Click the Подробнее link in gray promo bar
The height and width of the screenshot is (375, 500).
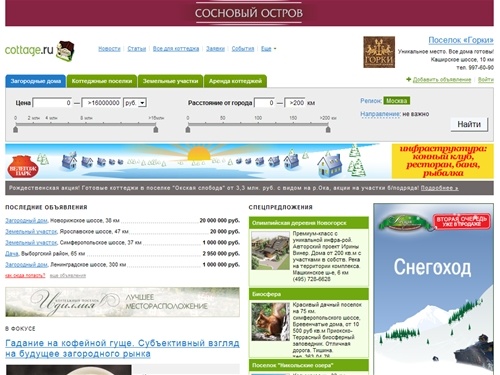[x=439, y=188]
